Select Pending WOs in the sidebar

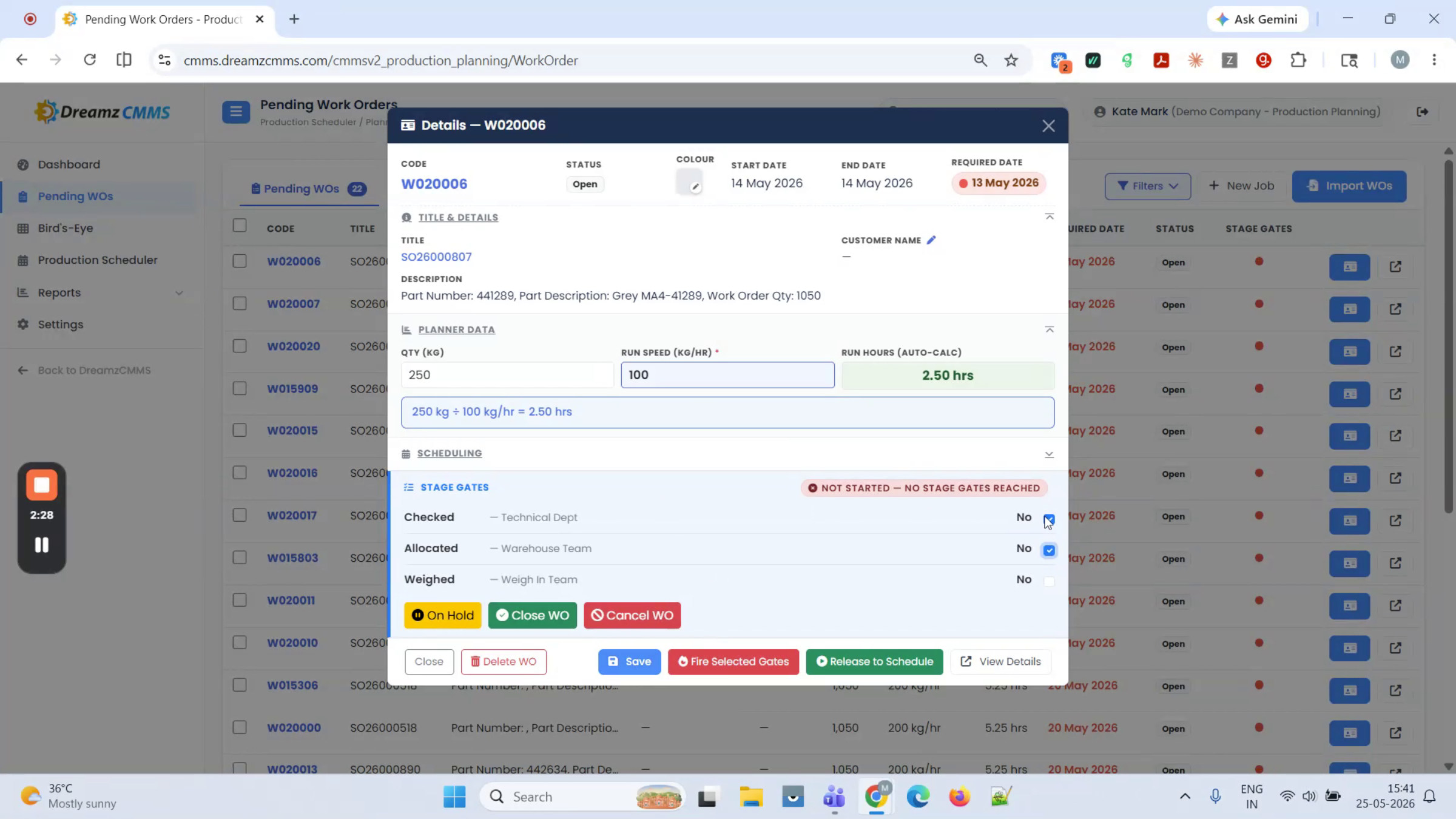click(x=75, y=197)
